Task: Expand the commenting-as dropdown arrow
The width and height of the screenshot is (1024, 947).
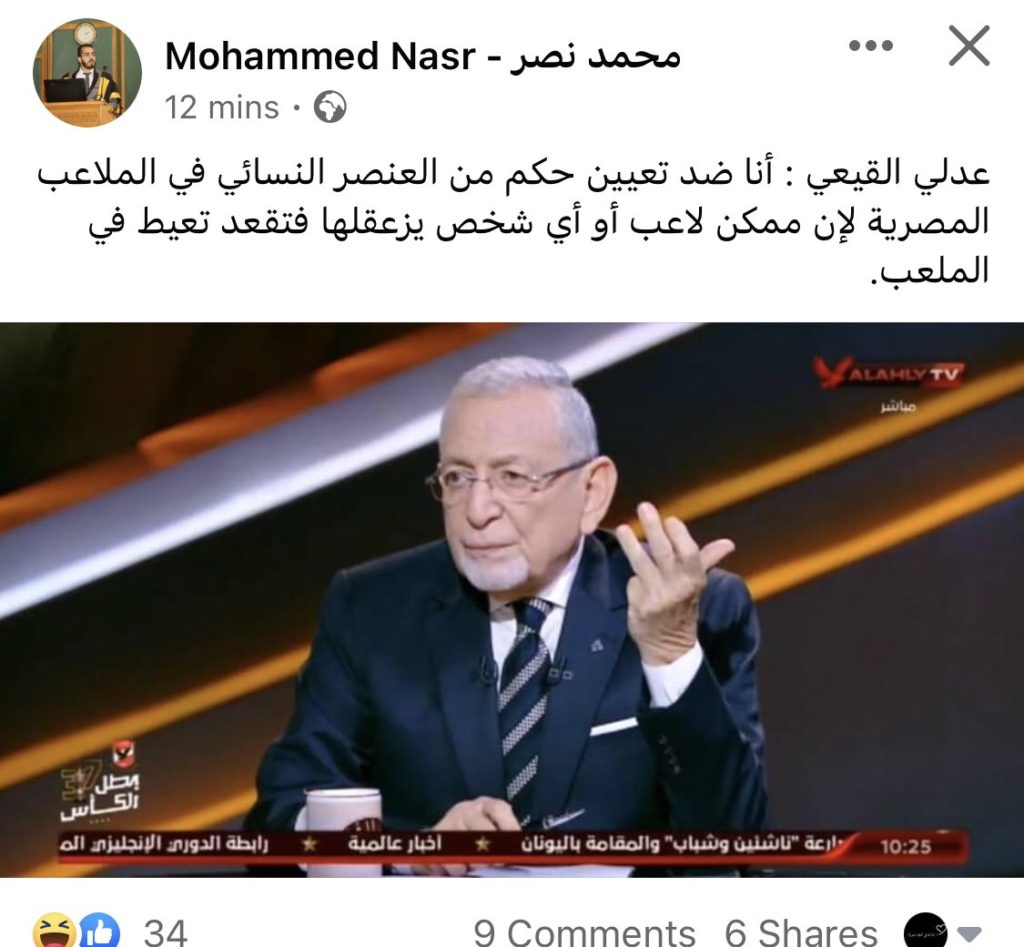Action: (x=968, y=932)
